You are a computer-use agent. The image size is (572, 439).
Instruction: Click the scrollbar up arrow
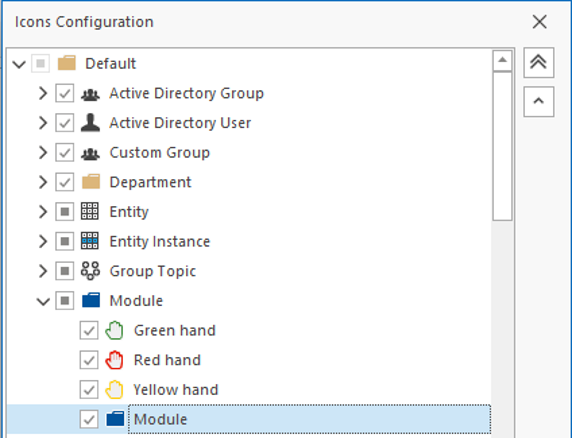(x=502, y=61)
